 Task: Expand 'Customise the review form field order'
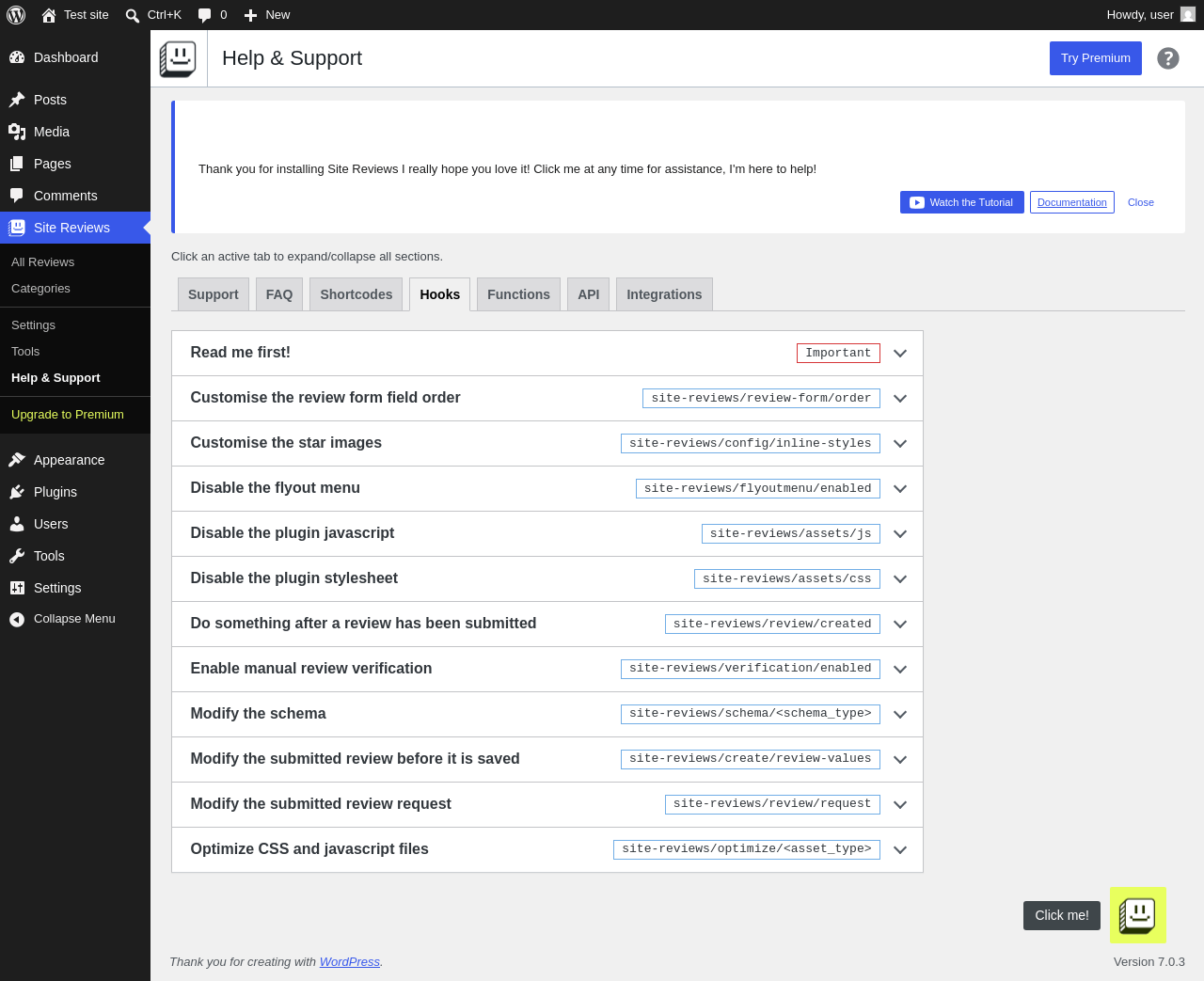(547, 398)
